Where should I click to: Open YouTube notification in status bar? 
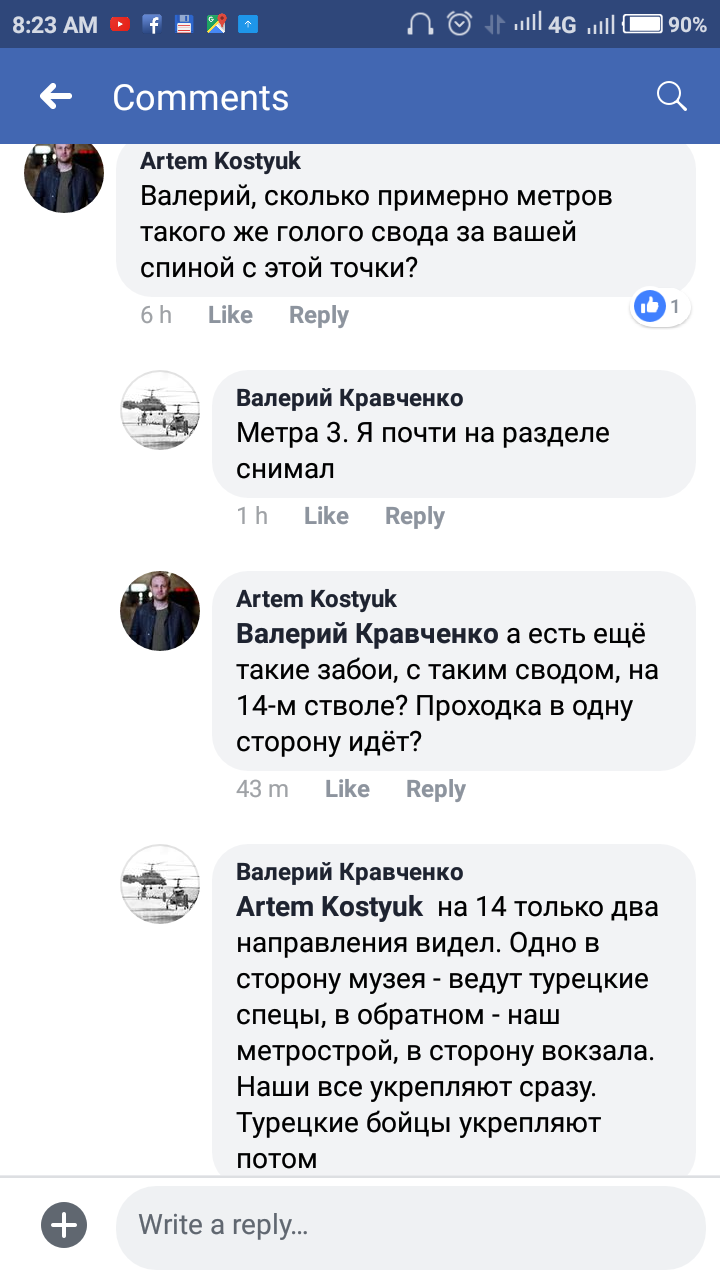coord(120,25)
